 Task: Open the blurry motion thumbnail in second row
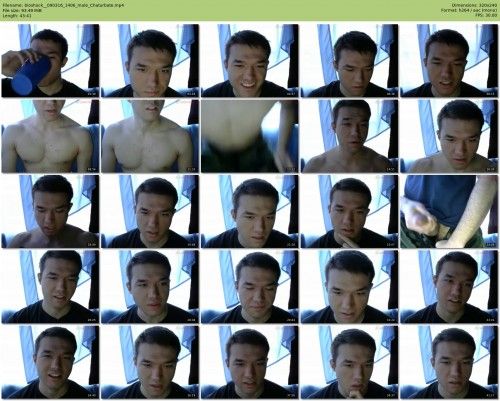click(250, 136)
